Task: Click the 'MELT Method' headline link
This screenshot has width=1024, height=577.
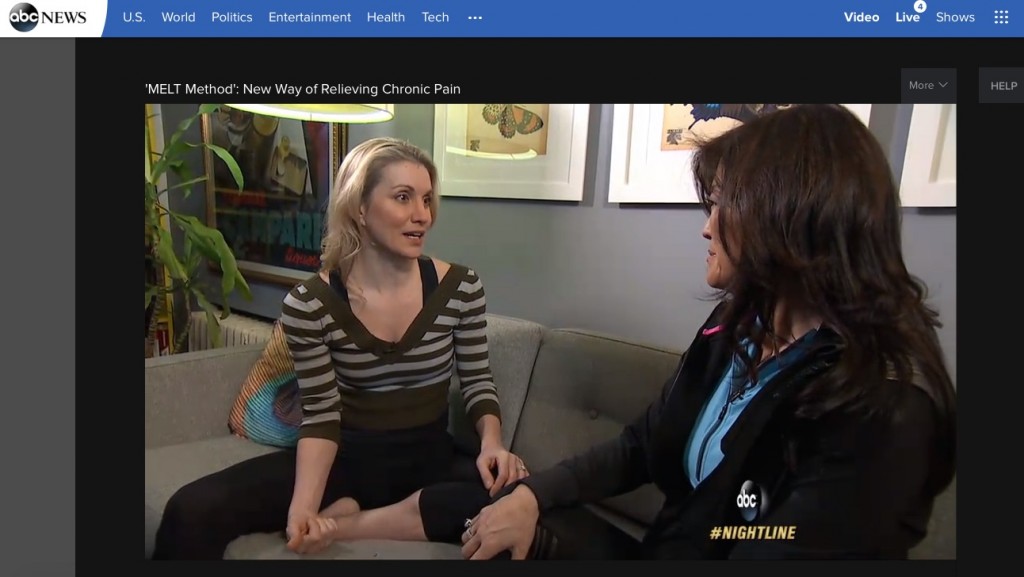Action: pos(301,89)
